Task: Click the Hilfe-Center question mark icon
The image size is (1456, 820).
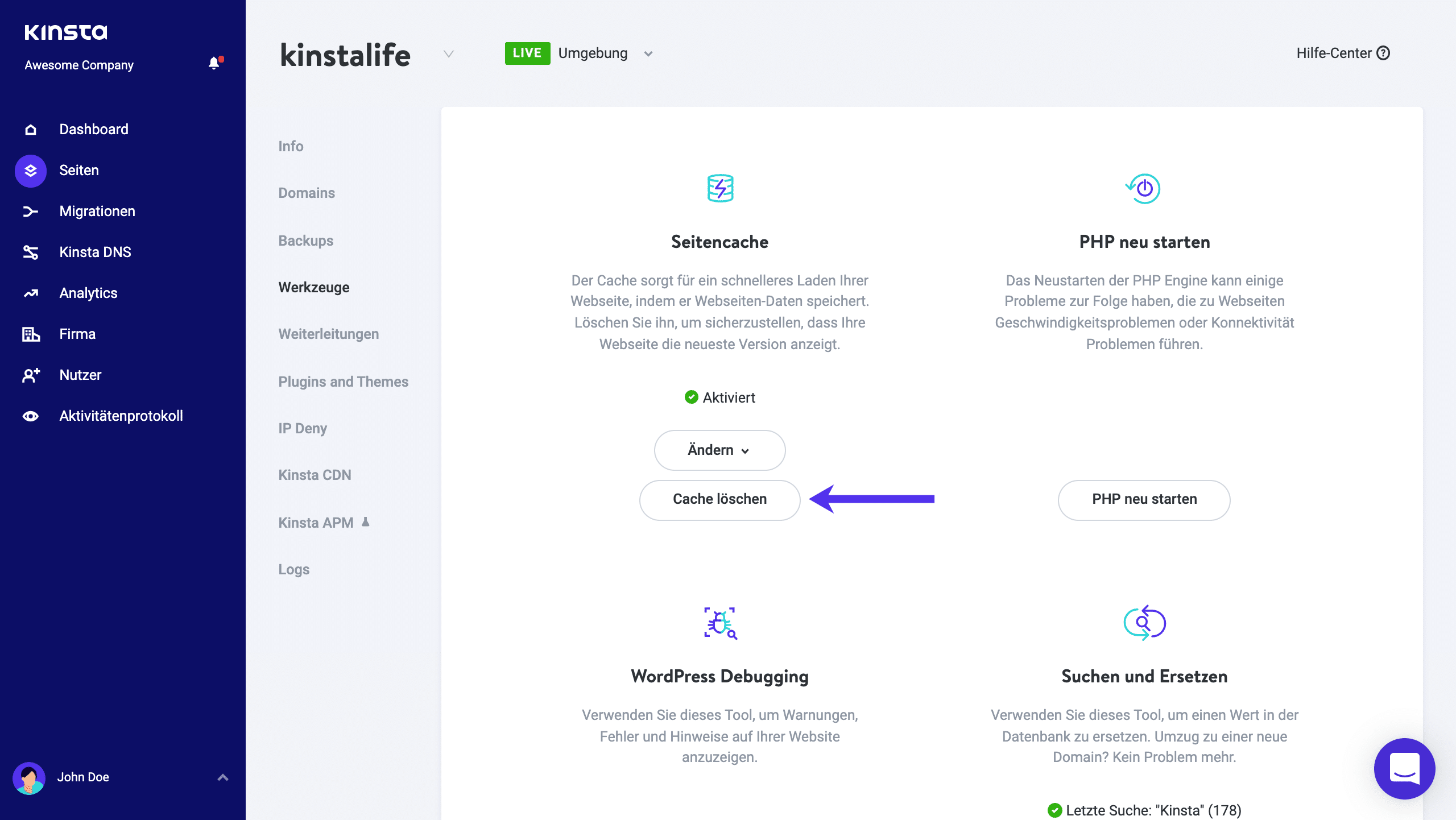Action: click(x=1383, y=53)
